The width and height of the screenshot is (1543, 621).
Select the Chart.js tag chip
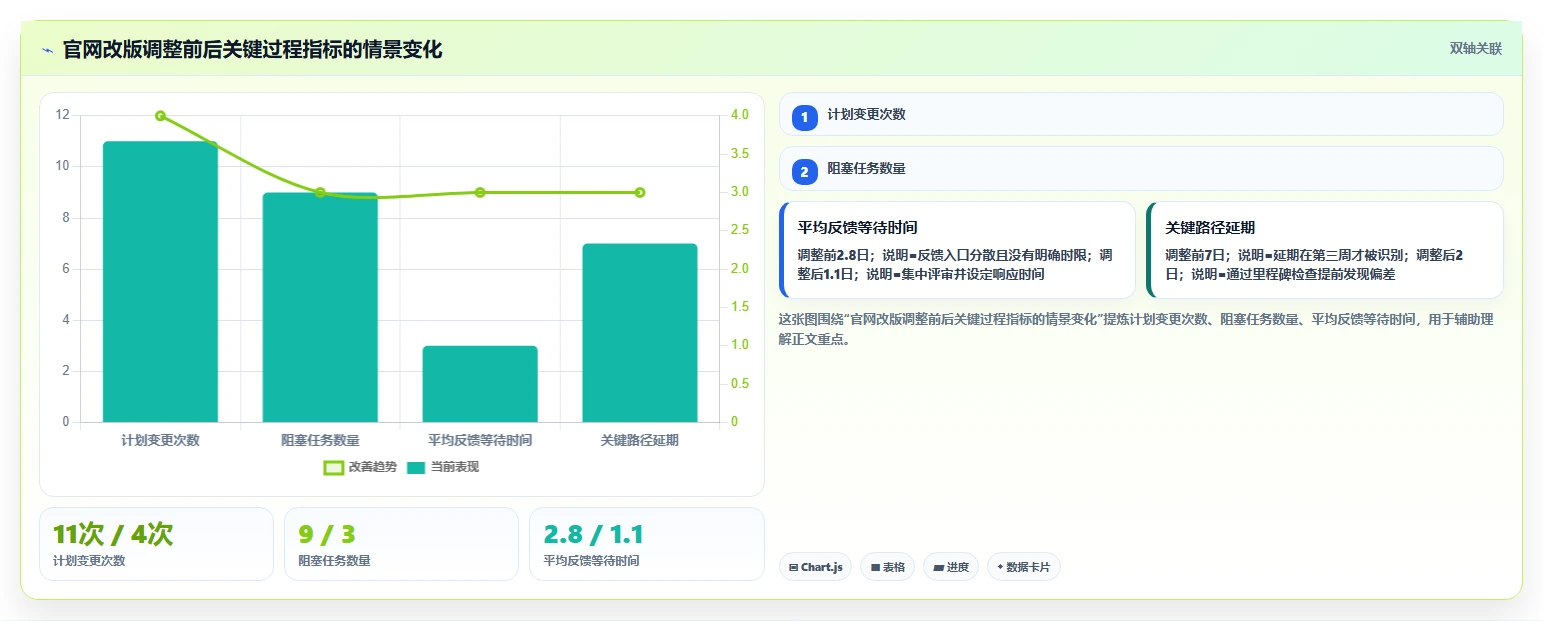pos(815,567)
